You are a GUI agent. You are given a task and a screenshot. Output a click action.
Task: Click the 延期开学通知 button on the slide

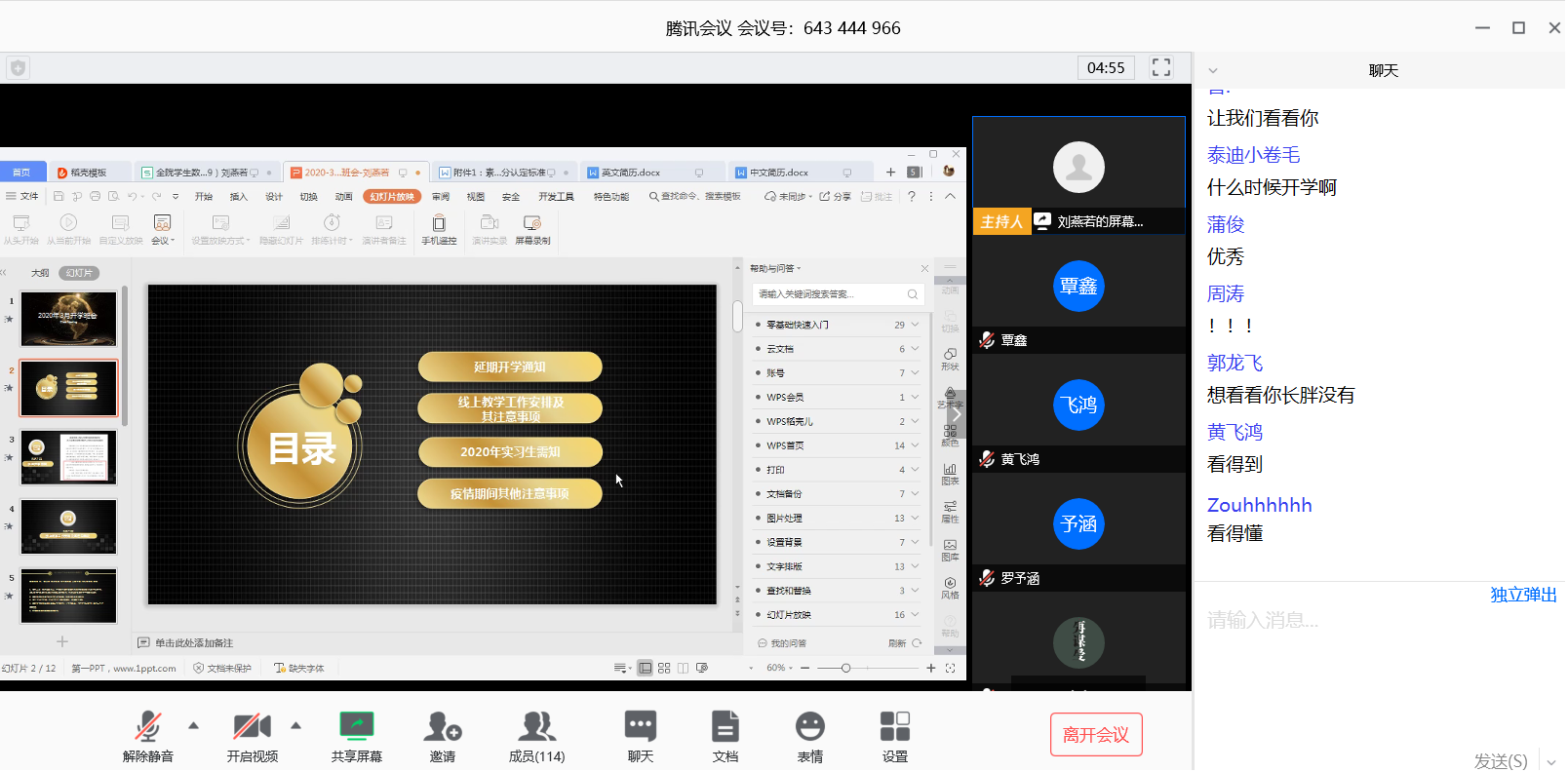pyautogui.click(x=510, y=367)
